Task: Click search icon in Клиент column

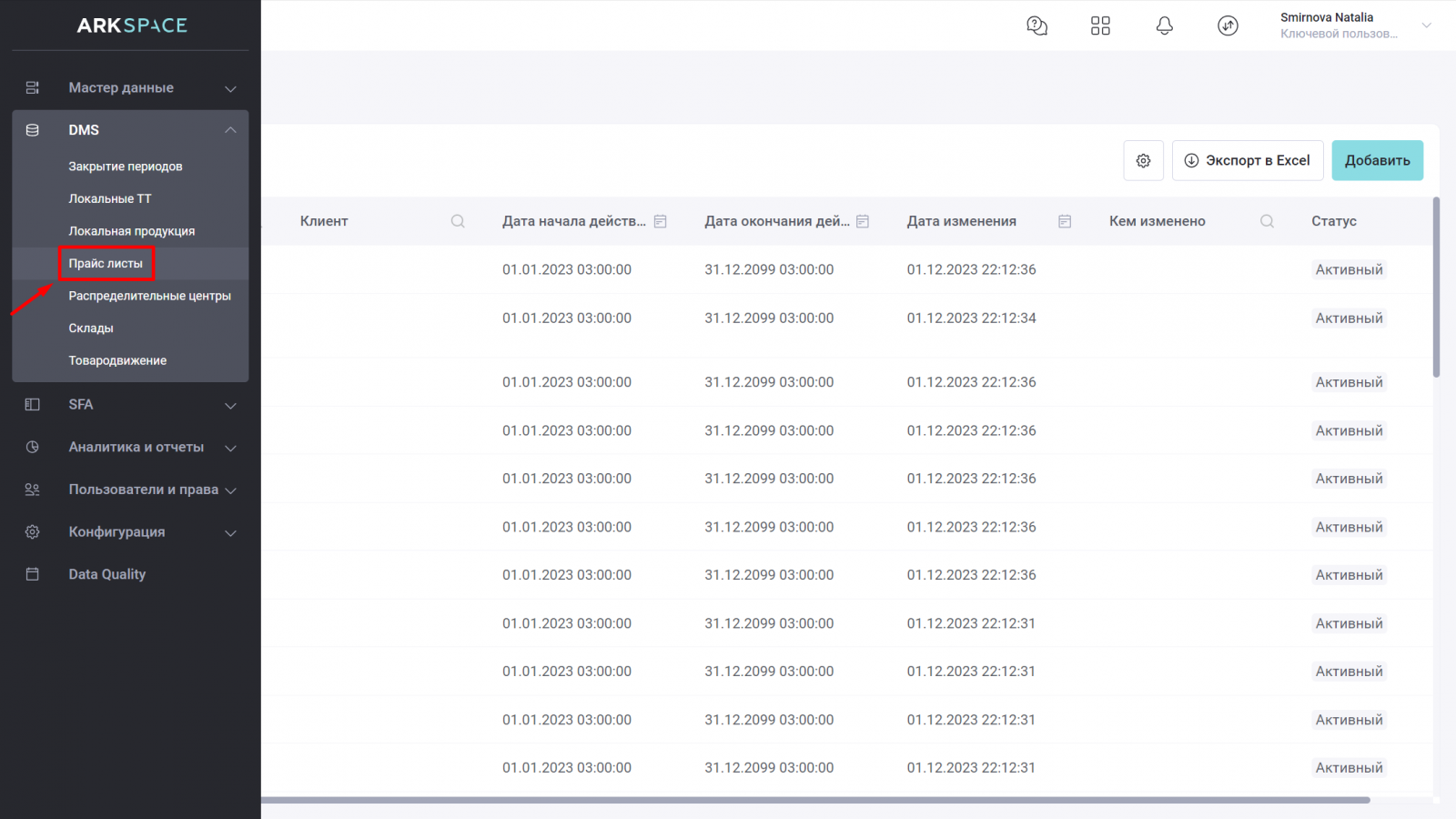Action: [x=458, y=221]
